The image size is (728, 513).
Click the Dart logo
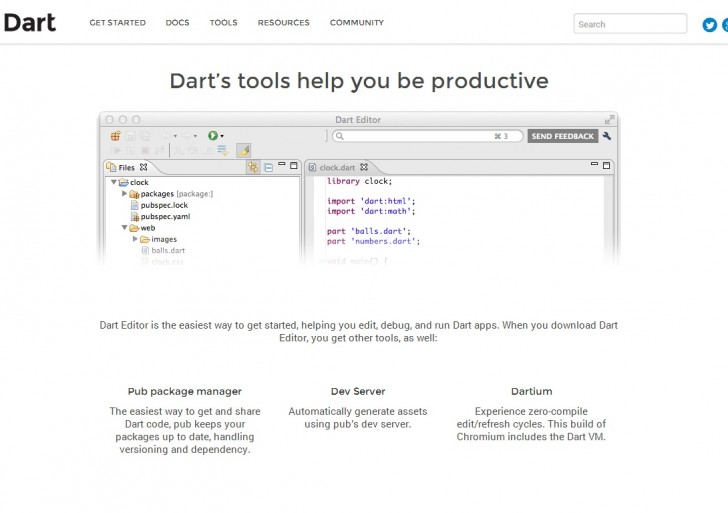[29, 23]
